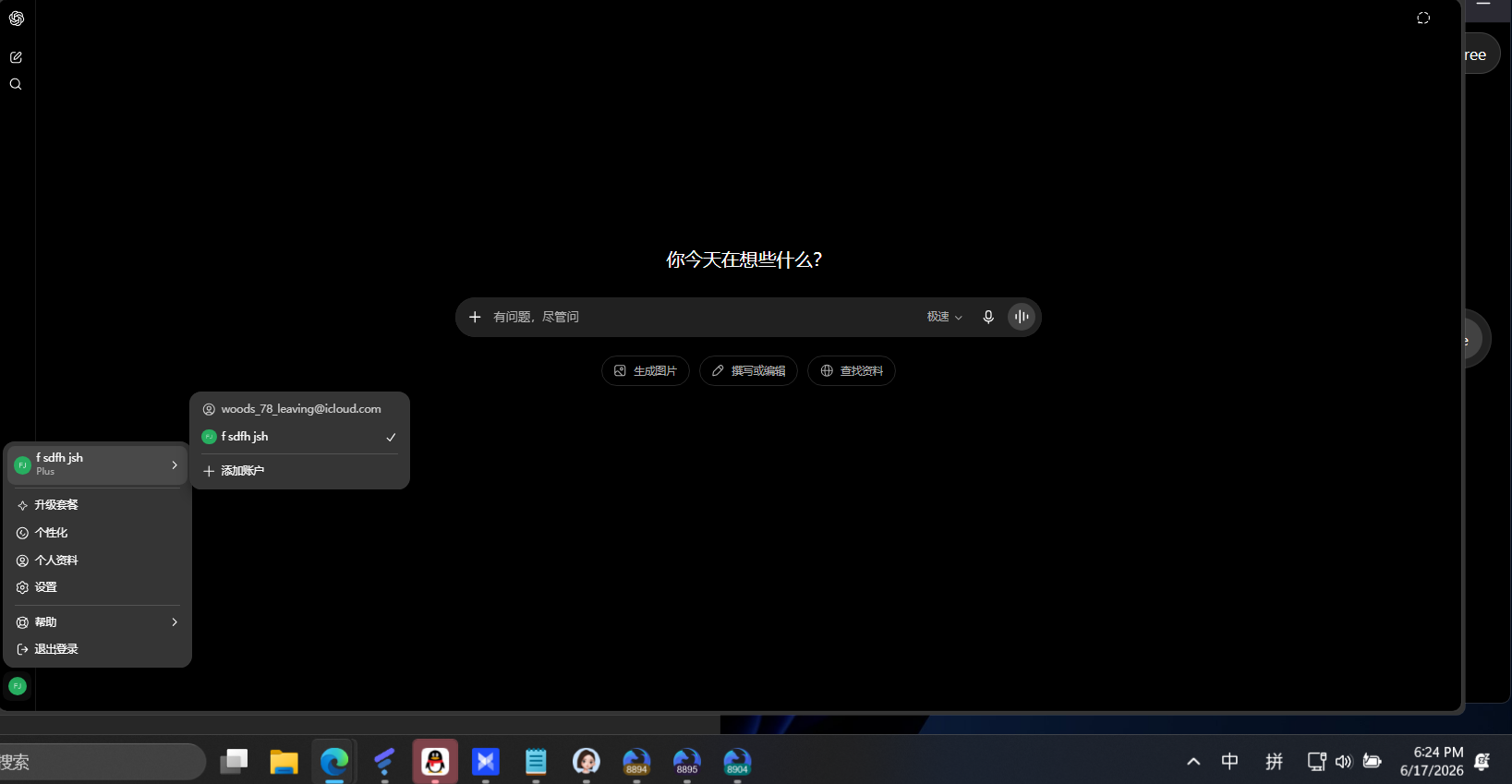Viewport: 1512px width, 784px height.
Task: Open the volume speaker tray icon
Action: coord(1344,762)
